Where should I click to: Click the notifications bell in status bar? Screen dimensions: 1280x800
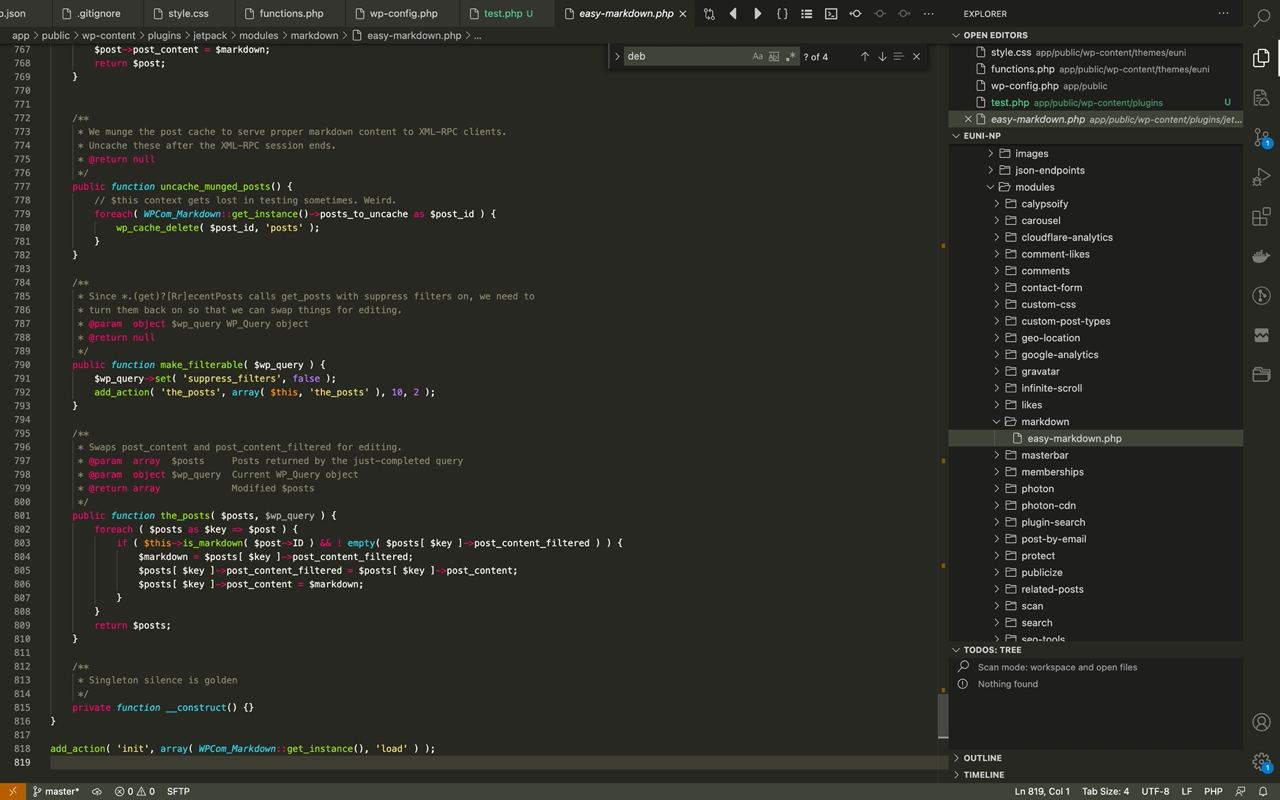(1264, 791)
